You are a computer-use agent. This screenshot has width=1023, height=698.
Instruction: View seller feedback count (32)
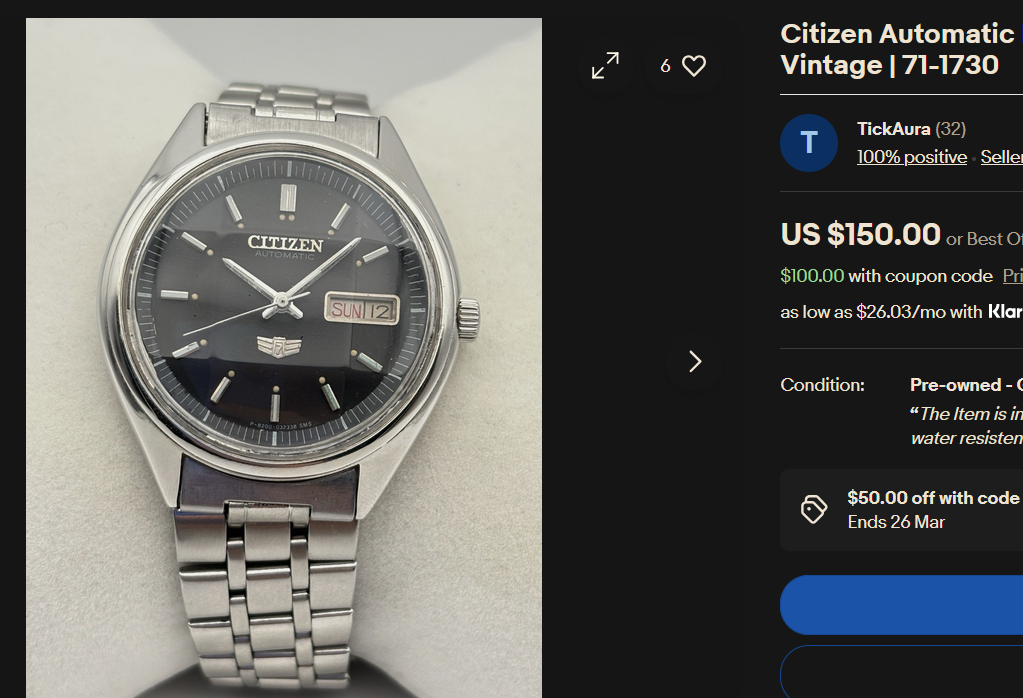(951, 129)
